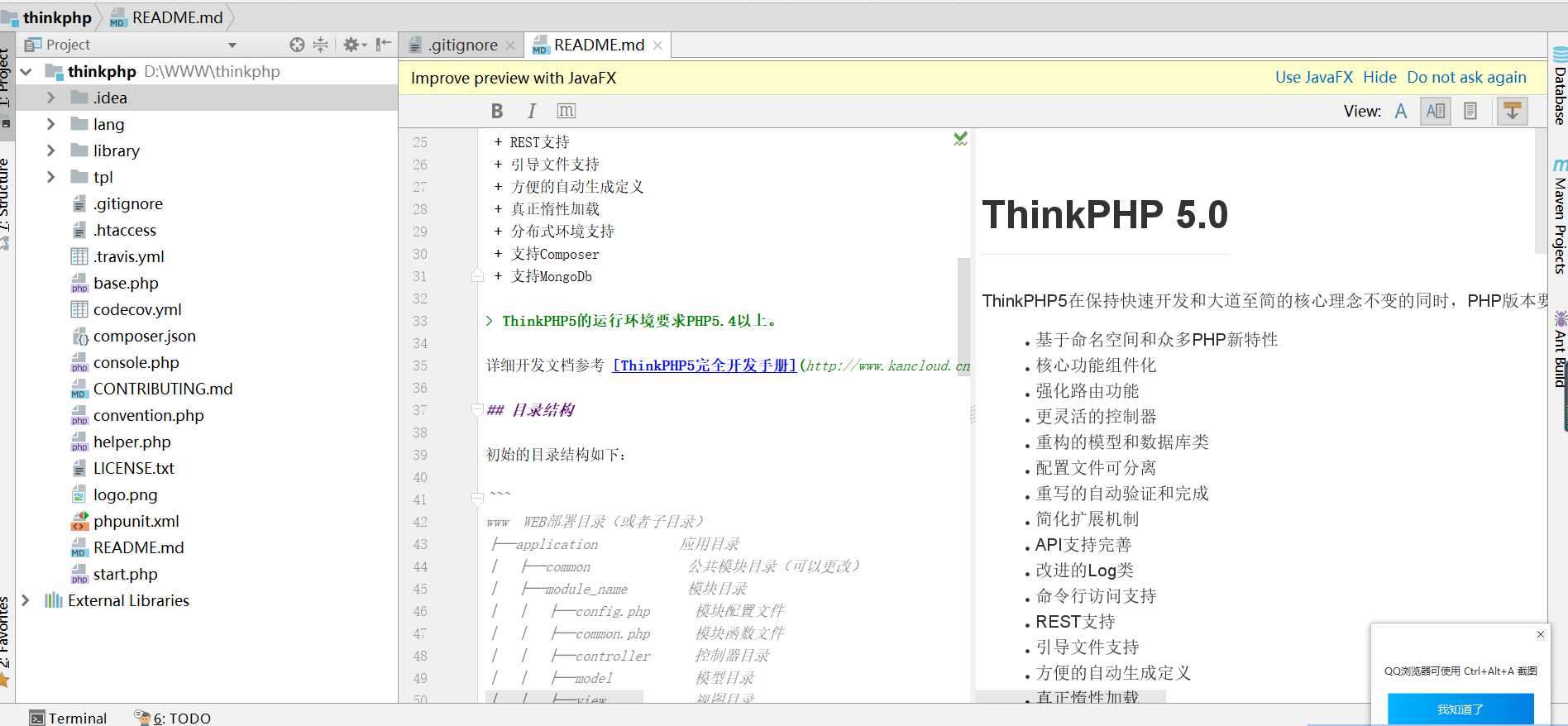This screenshot has height=726, width=1568.
Task: Click the ThinkPHP5完全开发手册 link text
Action: pos(705,365)
